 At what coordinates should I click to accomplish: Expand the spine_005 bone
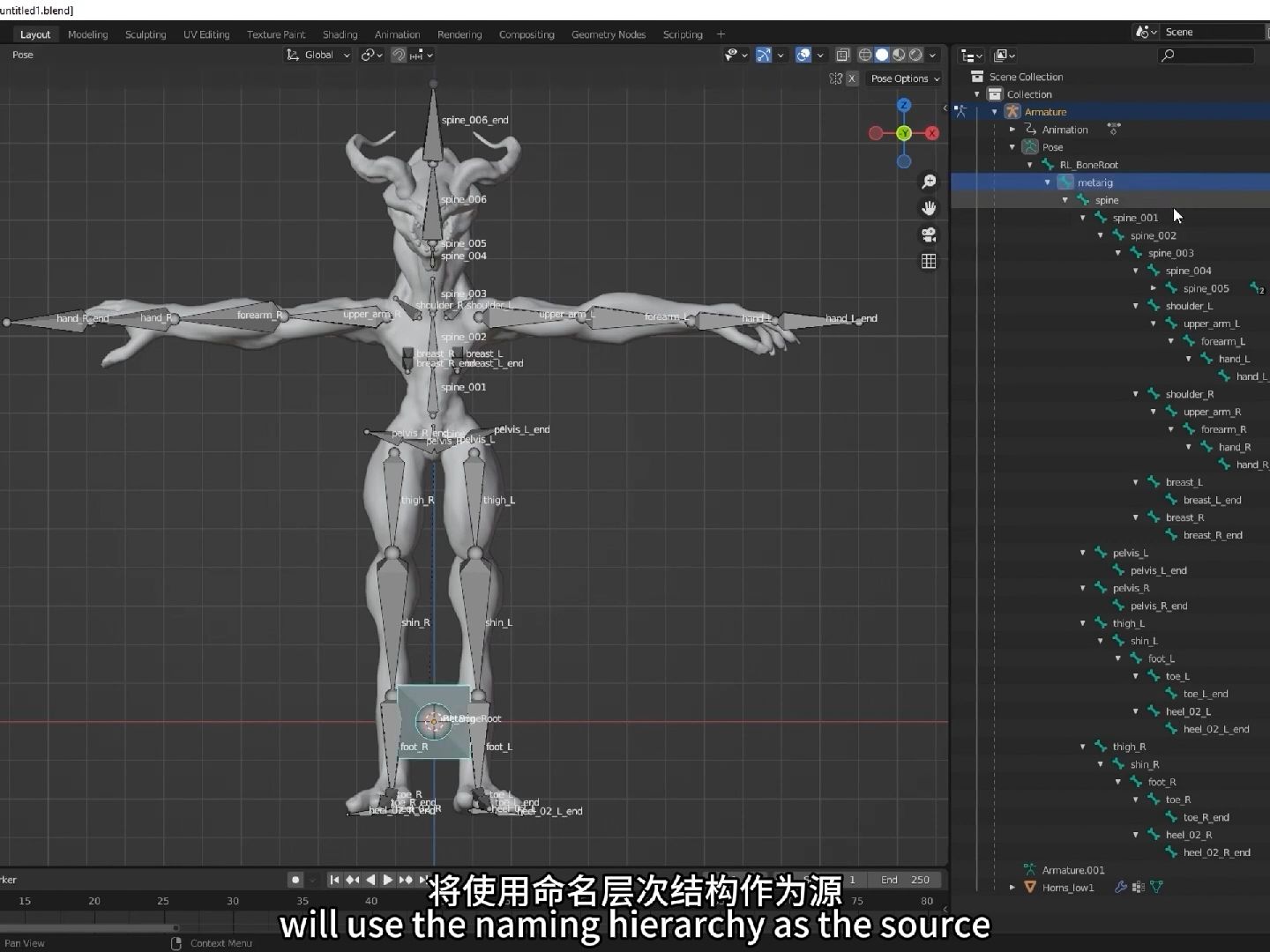pyautogui.click(x=1154, y=288)
